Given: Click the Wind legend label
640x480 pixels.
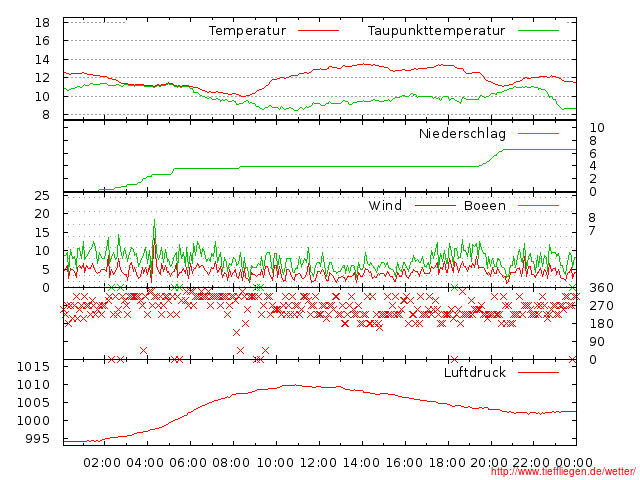Looking at the screenshot, I should coord(385,206).
